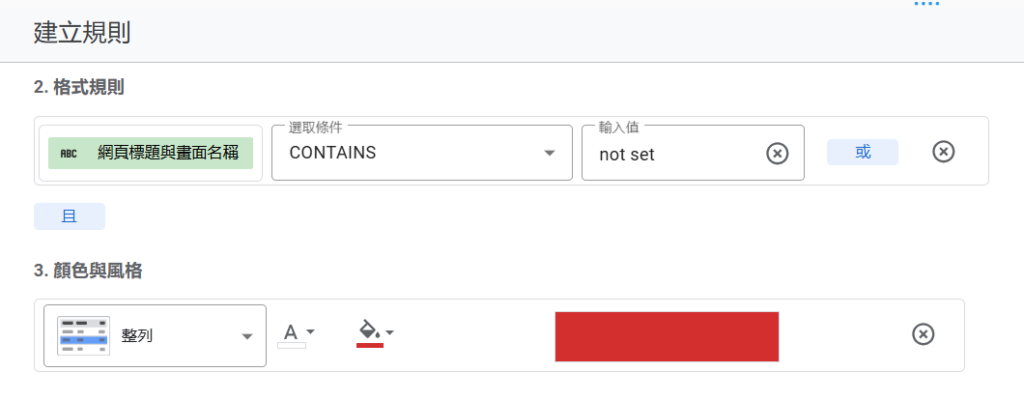Image resolution: width=1024 pixels, height=401 pixels.
Task: Click the red style preview swatch
Action: click(x=666, y=336)
